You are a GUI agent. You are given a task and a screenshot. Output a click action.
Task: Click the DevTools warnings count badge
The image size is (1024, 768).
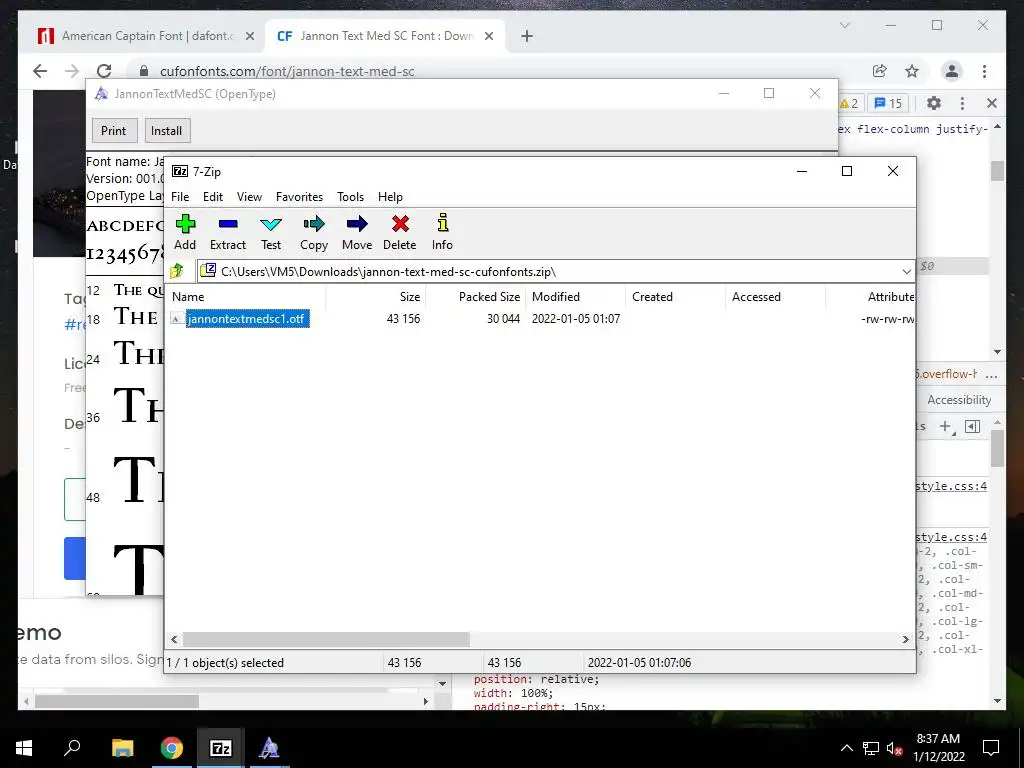pos(850,103)
